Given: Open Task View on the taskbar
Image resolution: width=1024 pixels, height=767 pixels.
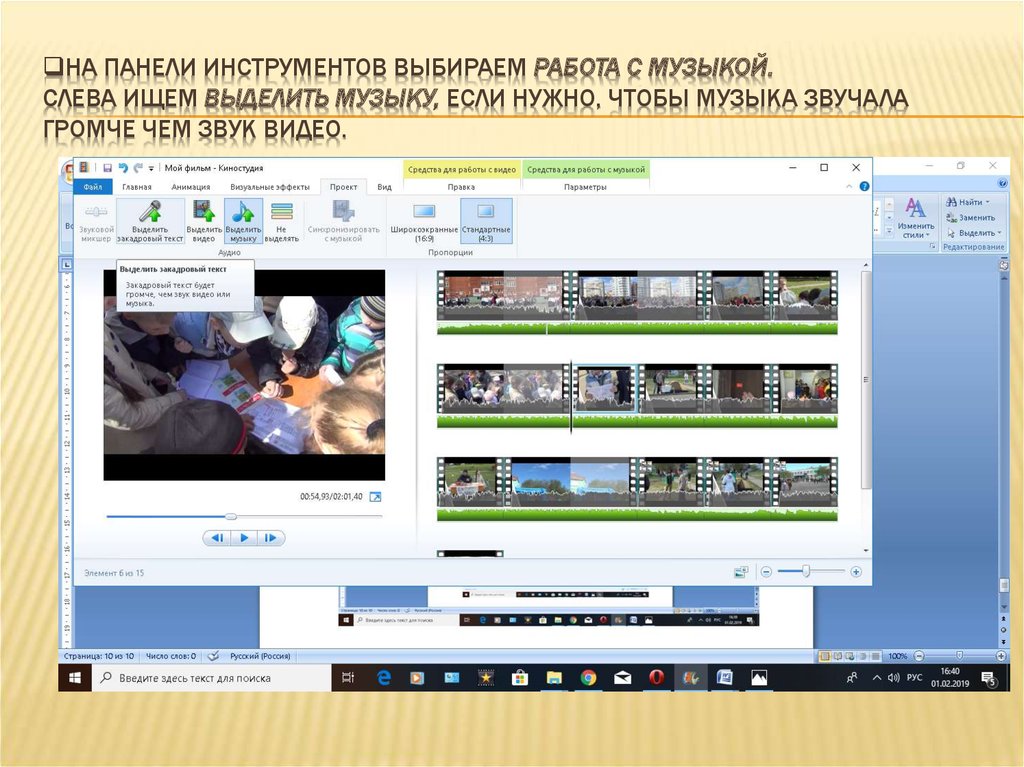Looking at the screenshot, I should pyautogui.click(x=348, y=678).
